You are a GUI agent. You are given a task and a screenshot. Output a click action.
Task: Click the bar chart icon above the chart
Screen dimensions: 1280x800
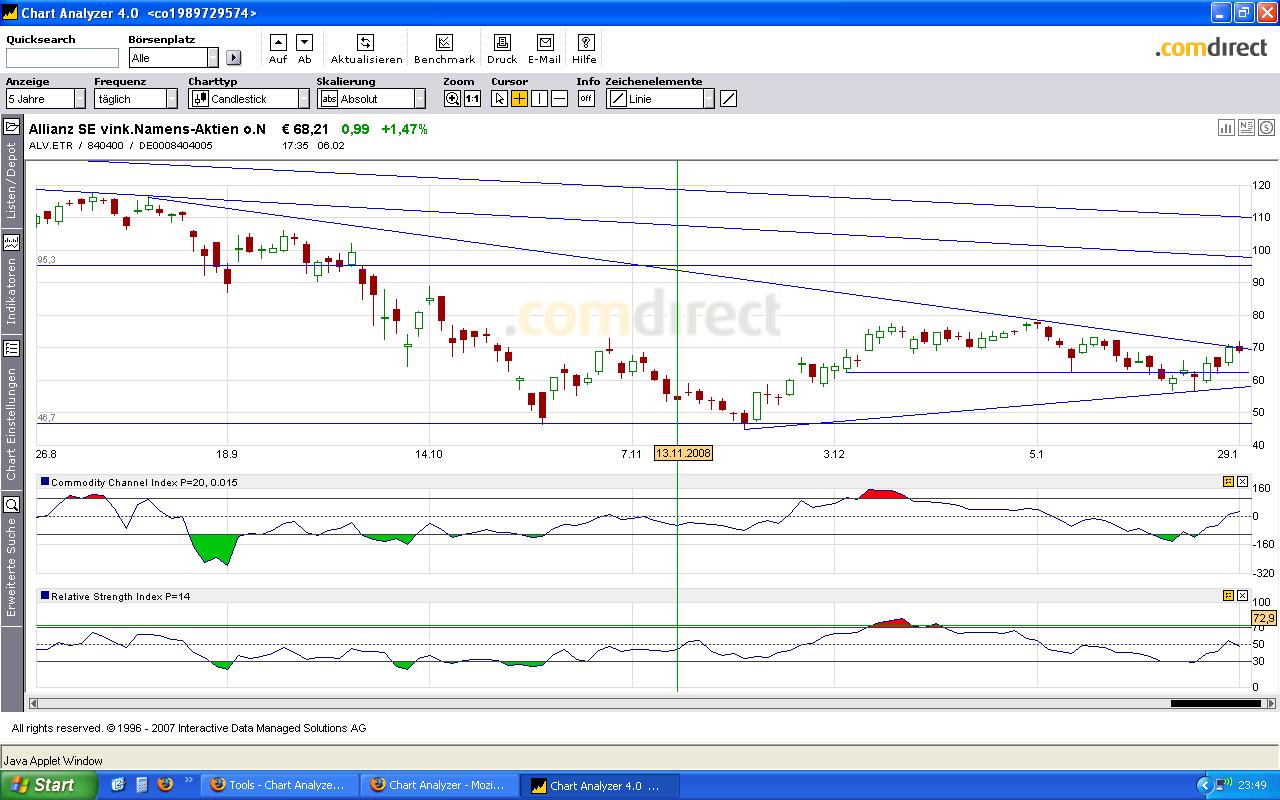pyautogui.click(x=1226, y=127)
